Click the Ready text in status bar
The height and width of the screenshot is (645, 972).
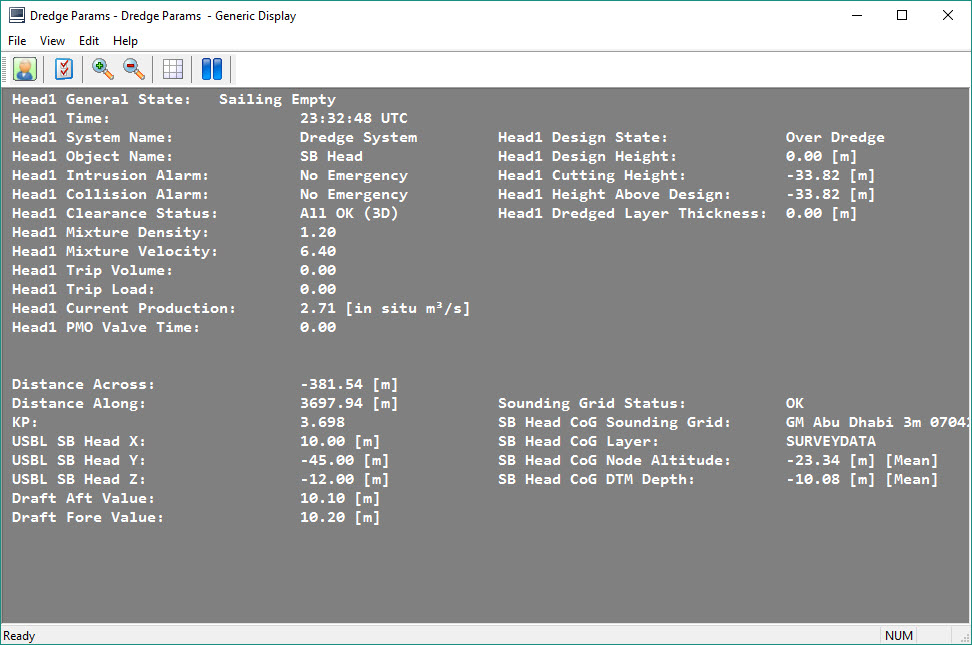20,636
